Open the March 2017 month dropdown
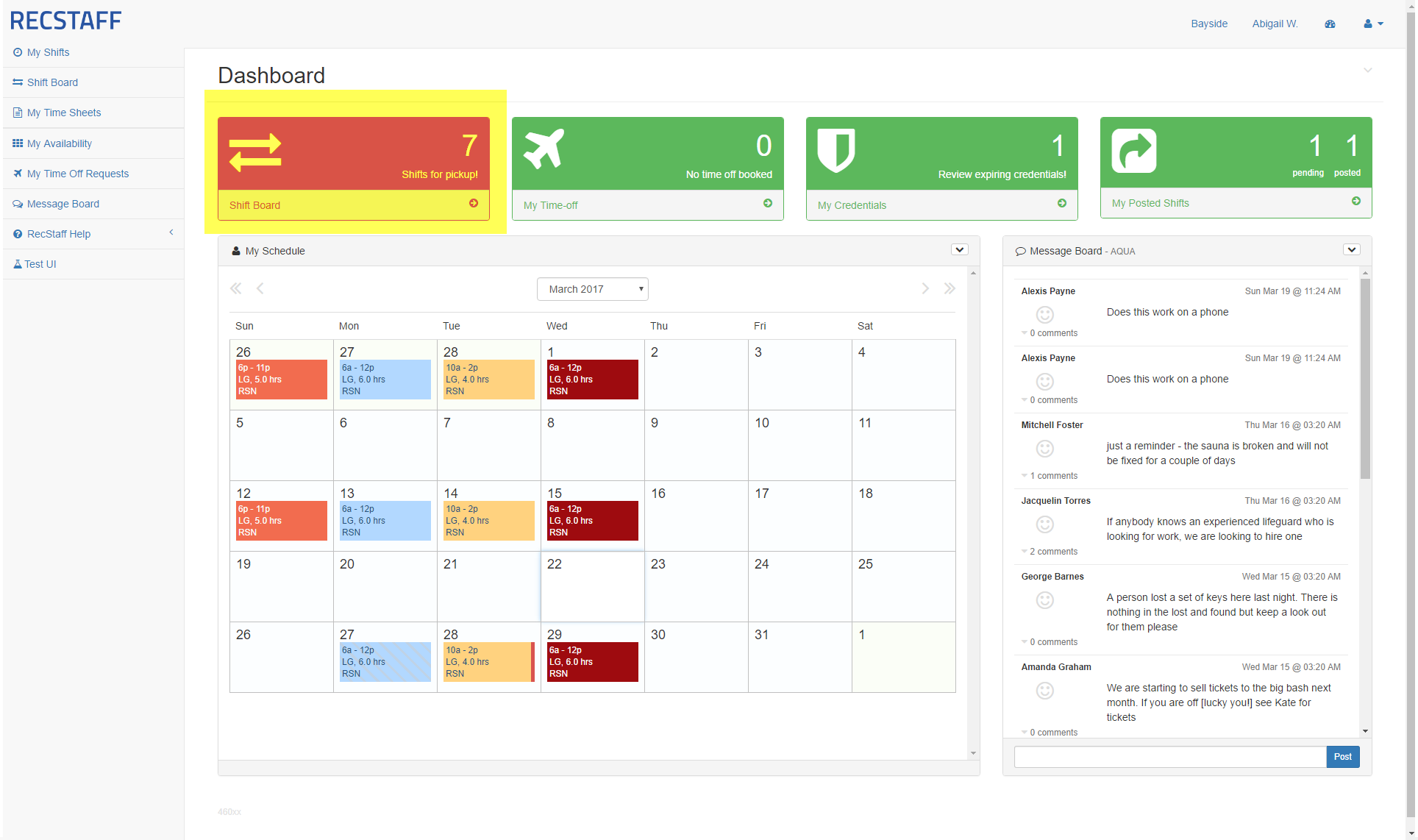Viewport: 1418px width, 840px height. [592, 289]
